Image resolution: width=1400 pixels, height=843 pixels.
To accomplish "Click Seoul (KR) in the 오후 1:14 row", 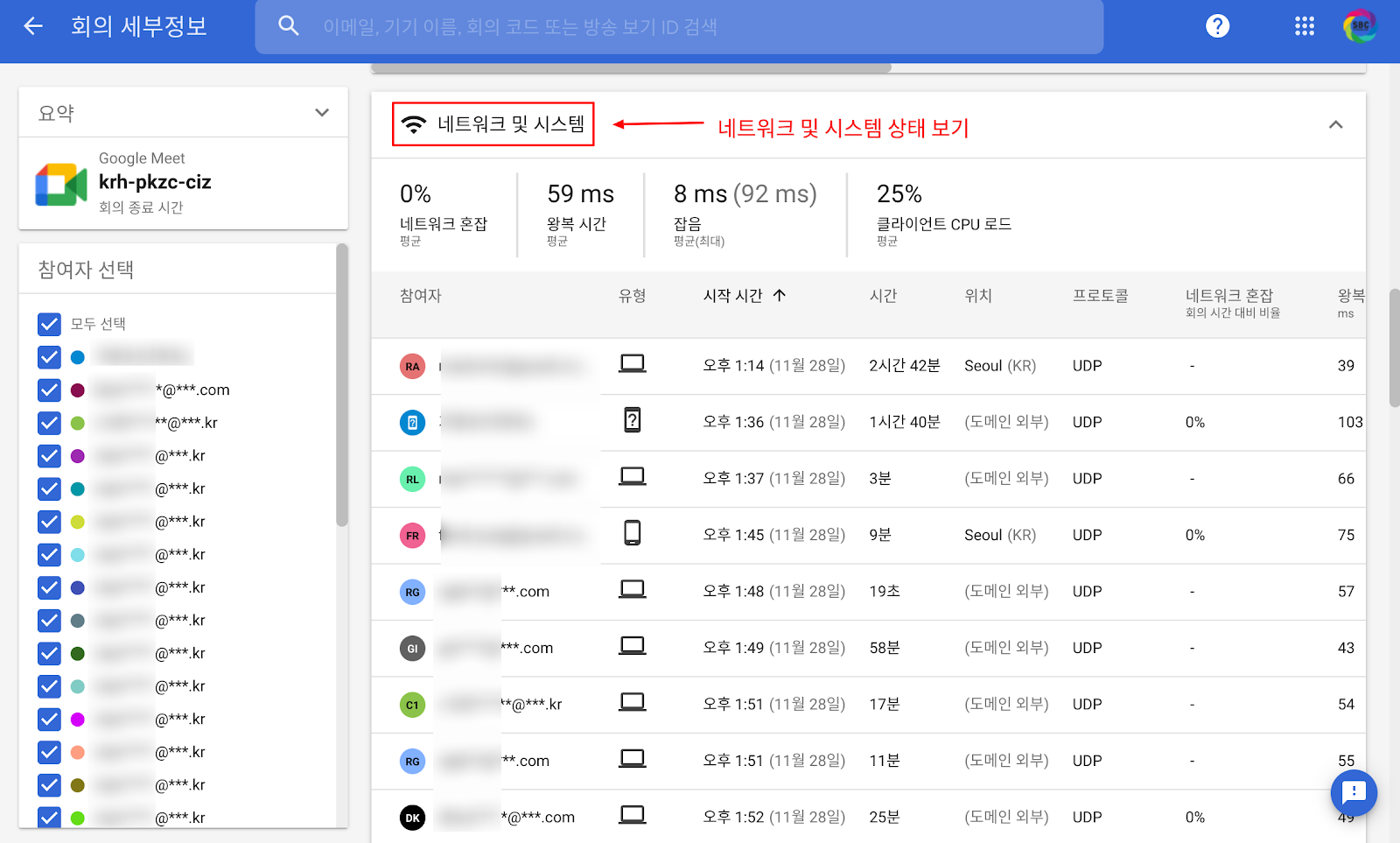I will pos(1000,366).
